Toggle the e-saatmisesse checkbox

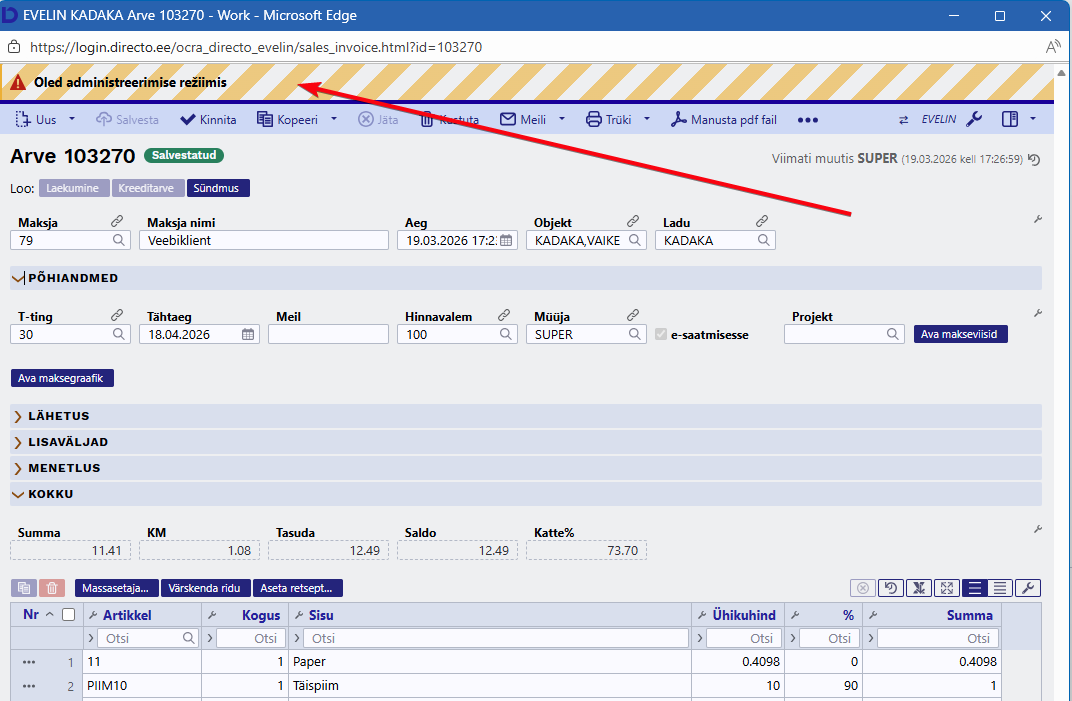661,335
